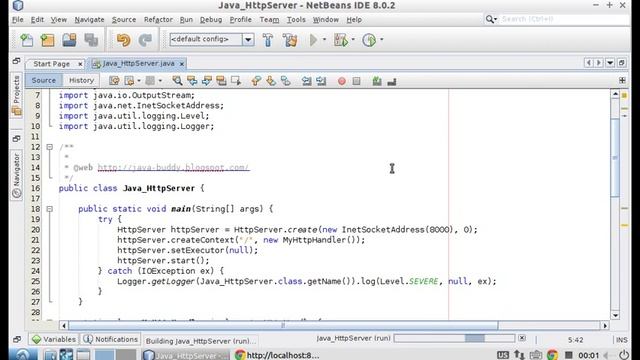Click Shift Line Left icon
This screenshot has height=360, width=640.
pos(307,81)
